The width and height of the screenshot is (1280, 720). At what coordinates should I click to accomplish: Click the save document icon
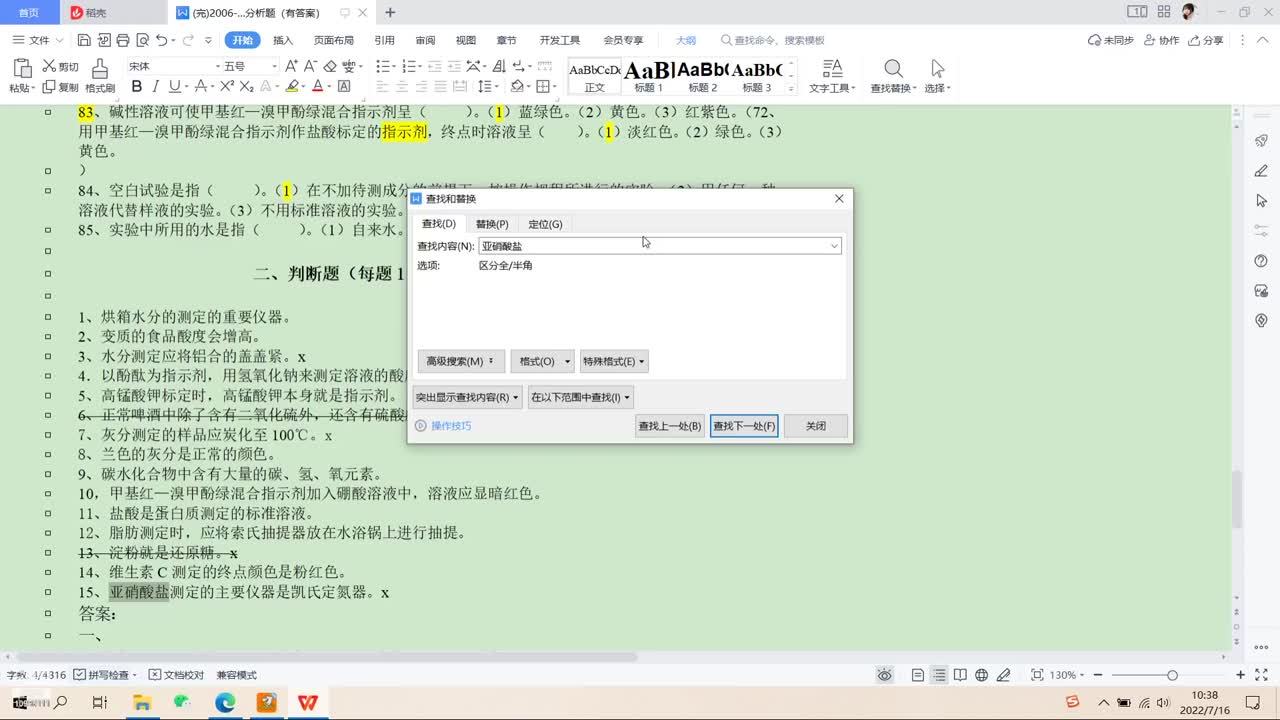pos(84,41)
